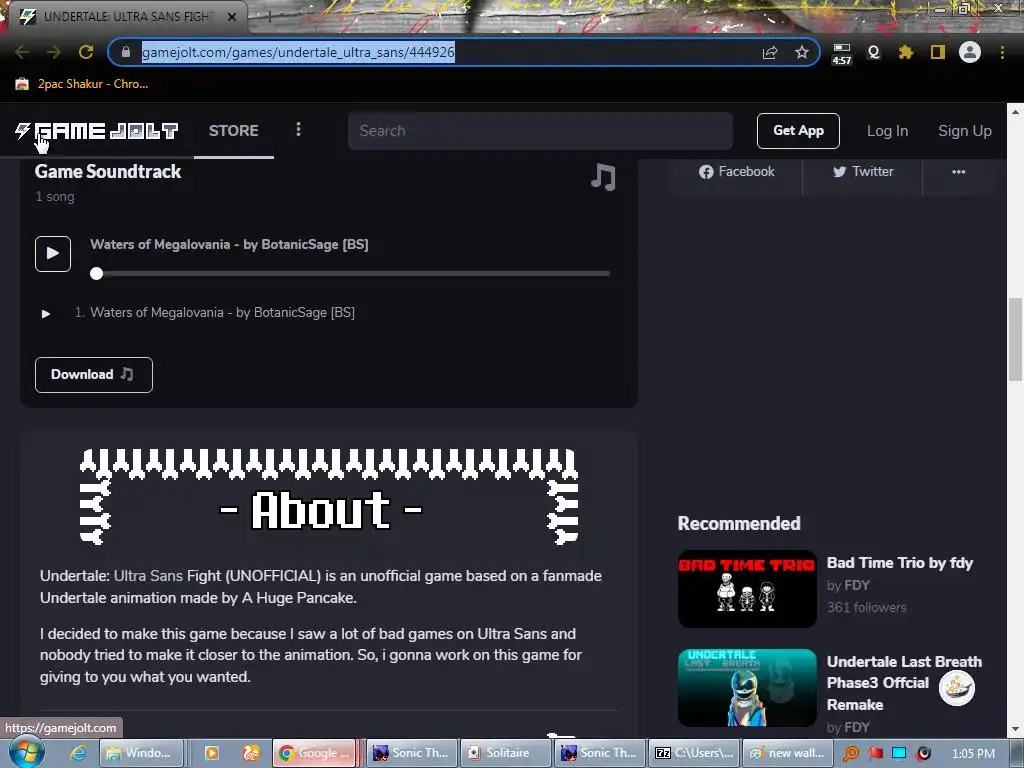Click the 1:05 PM clock
This screenshot has width=1024, height=768.
point(973,753)
